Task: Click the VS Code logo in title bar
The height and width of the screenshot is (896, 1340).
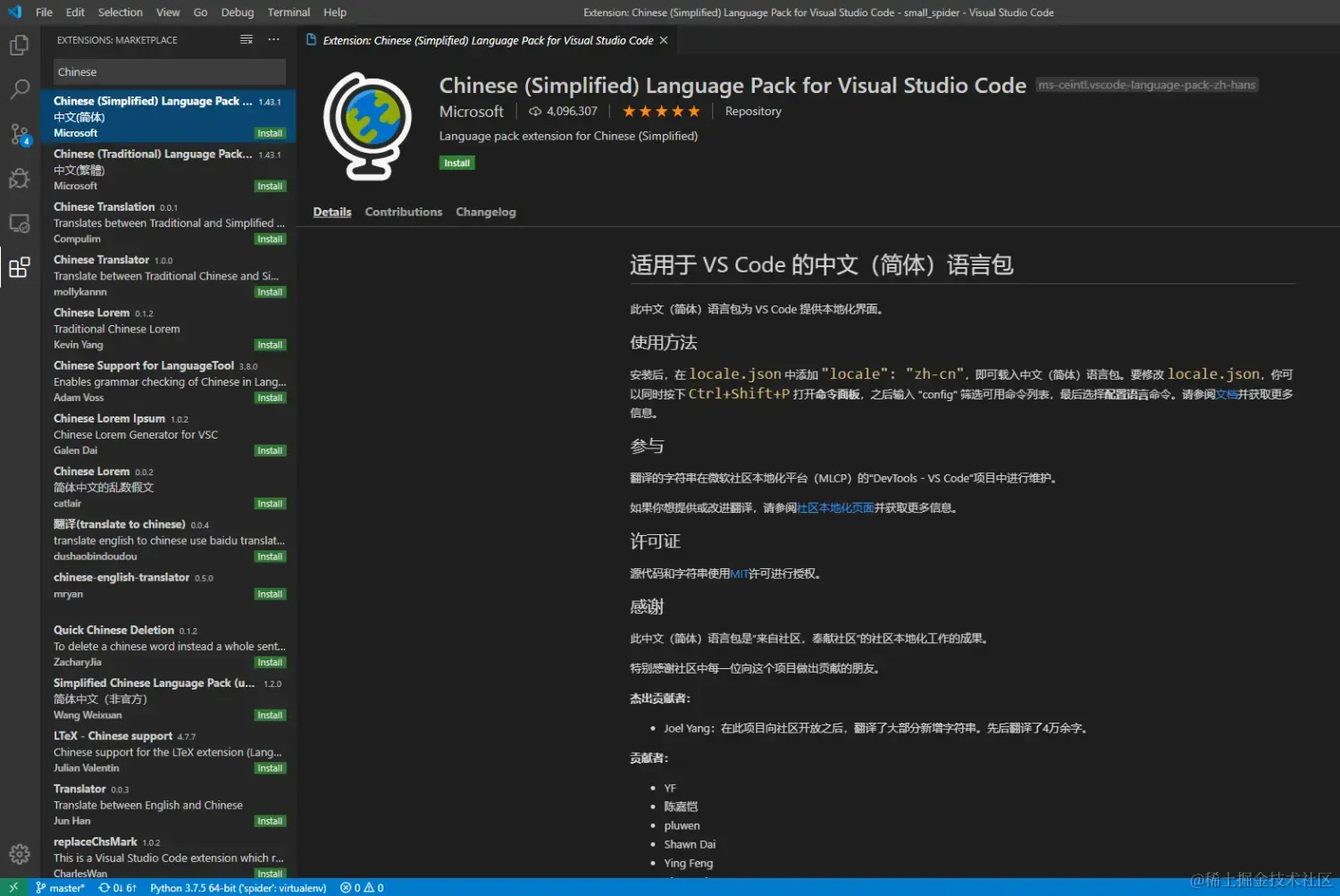Action: [x=14, y=13]
